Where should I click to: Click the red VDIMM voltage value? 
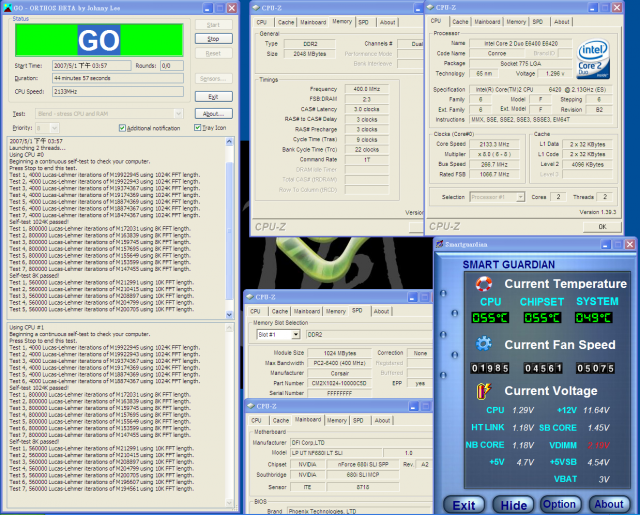[599, 445]
